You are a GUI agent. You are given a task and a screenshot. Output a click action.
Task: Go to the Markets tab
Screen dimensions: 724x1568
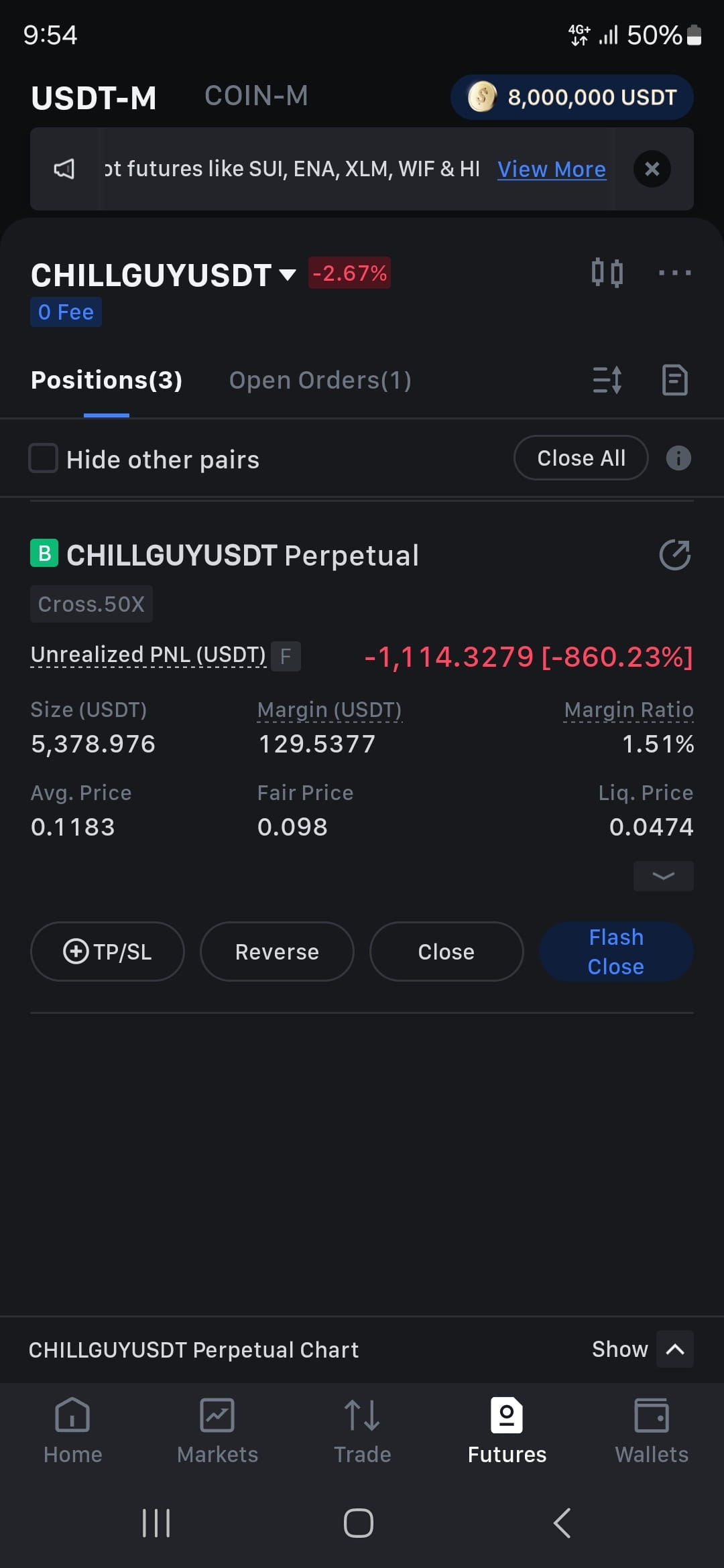pyautogui.click(x=217, y=1431)
